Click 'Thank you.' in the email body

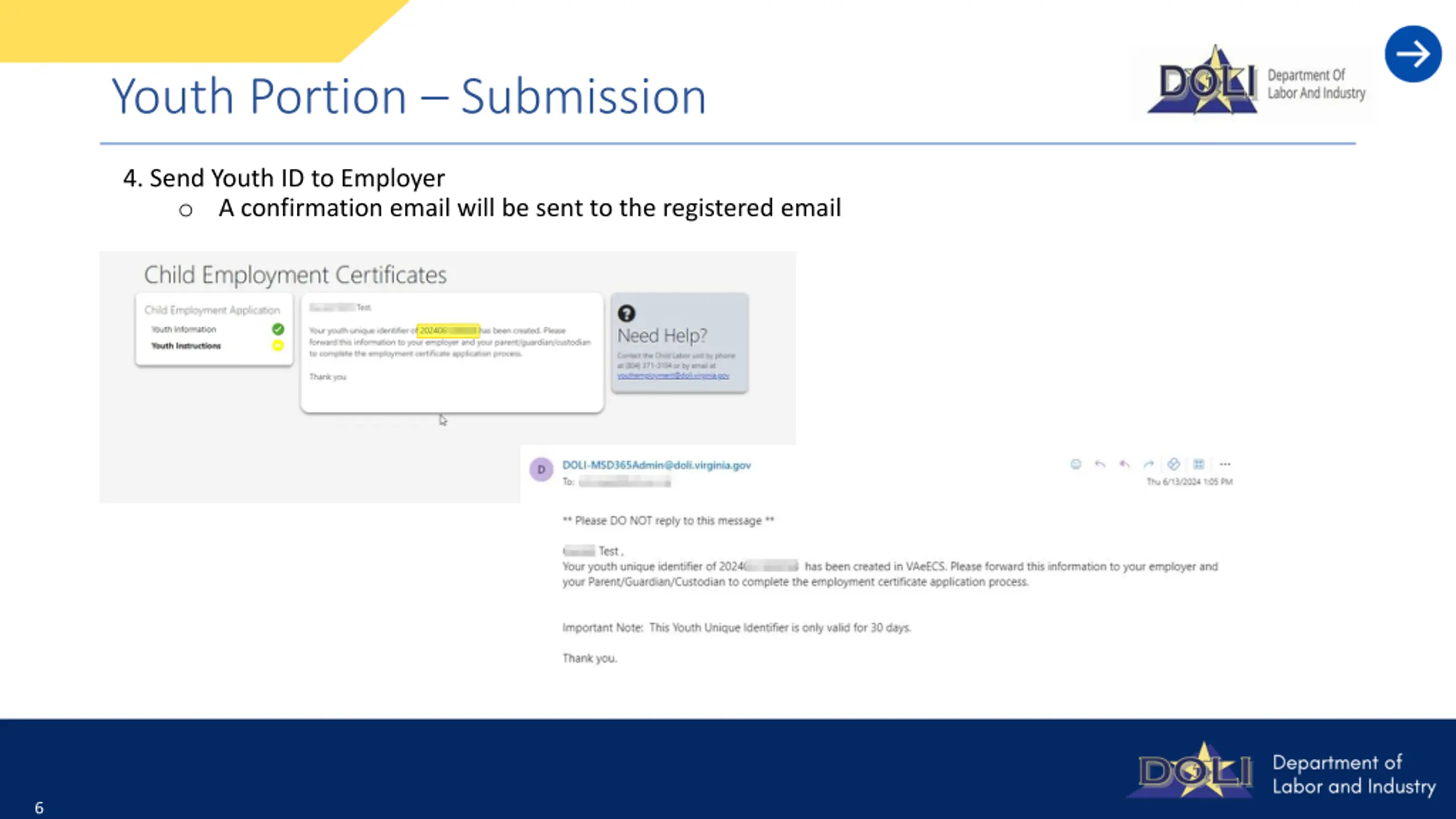coord(590,658)
